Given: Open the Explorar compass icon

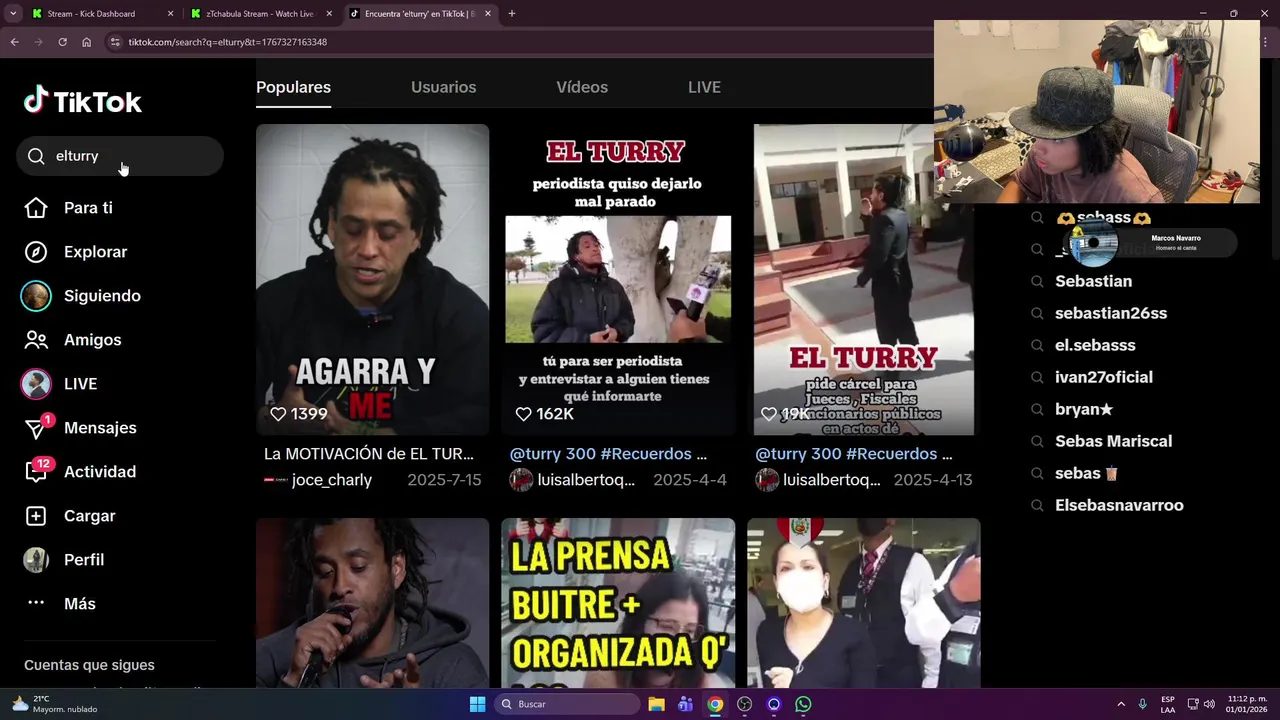Looking at the screenshot, I should 36,252.
